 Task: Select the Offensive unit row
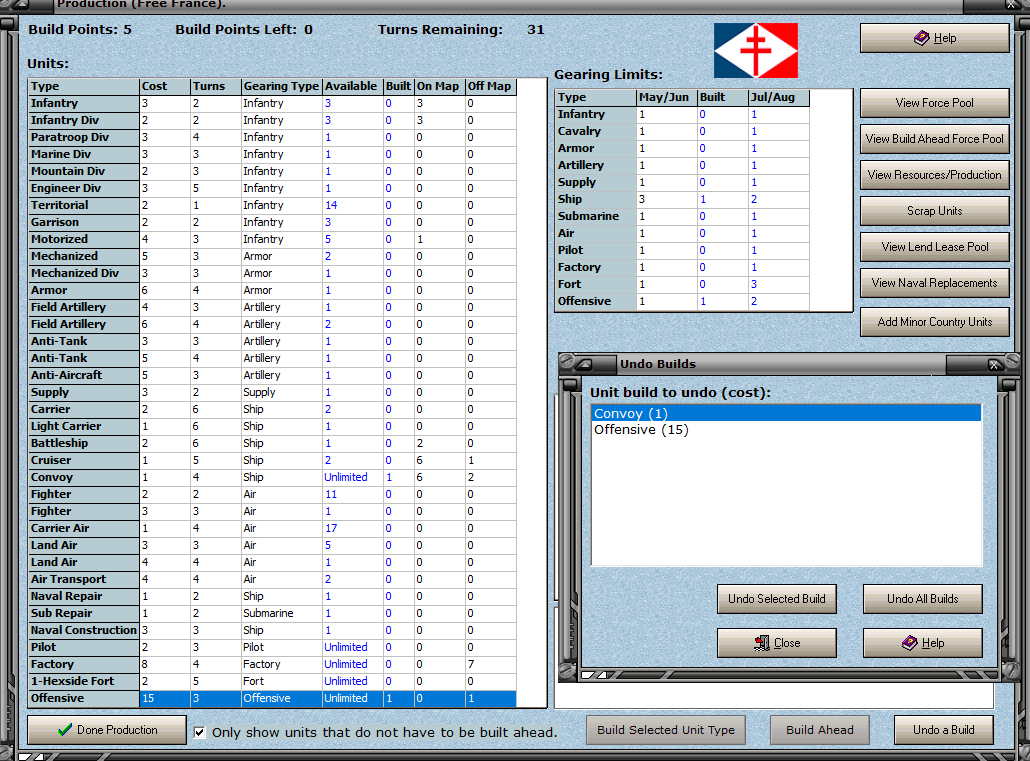(273, 699)
